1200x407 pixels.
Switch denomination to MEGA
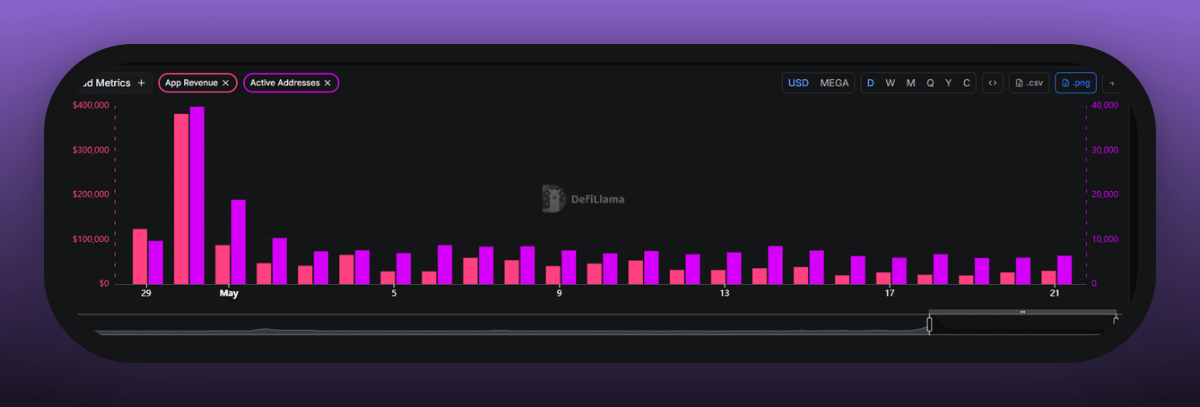834,83
